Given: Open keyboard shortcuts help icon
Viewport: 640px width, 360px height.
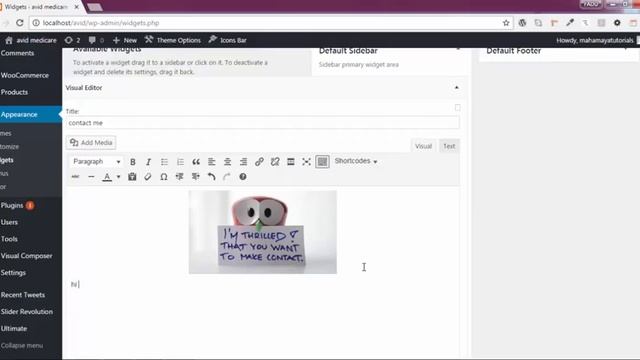Looking at the screenshot, I should pos(243,177).
